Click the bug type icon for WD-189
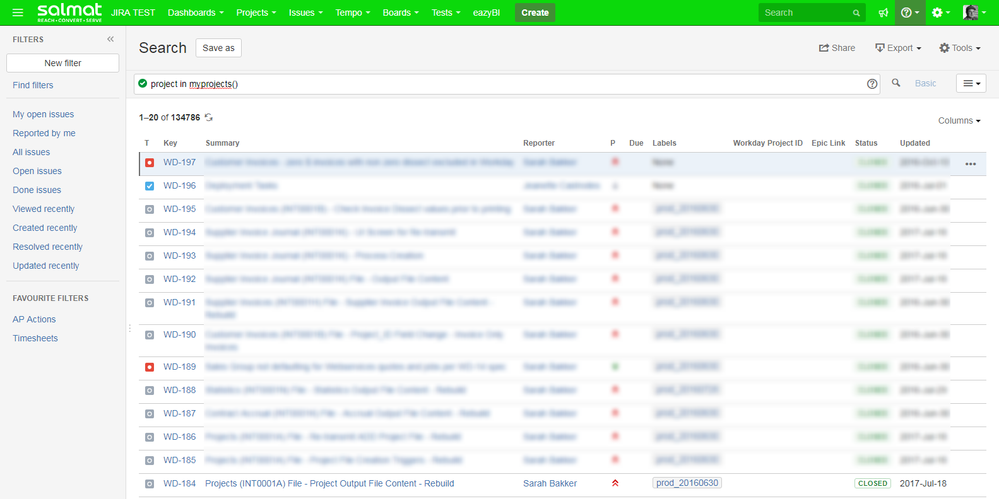The image size is (999, 499). point(149,367)
